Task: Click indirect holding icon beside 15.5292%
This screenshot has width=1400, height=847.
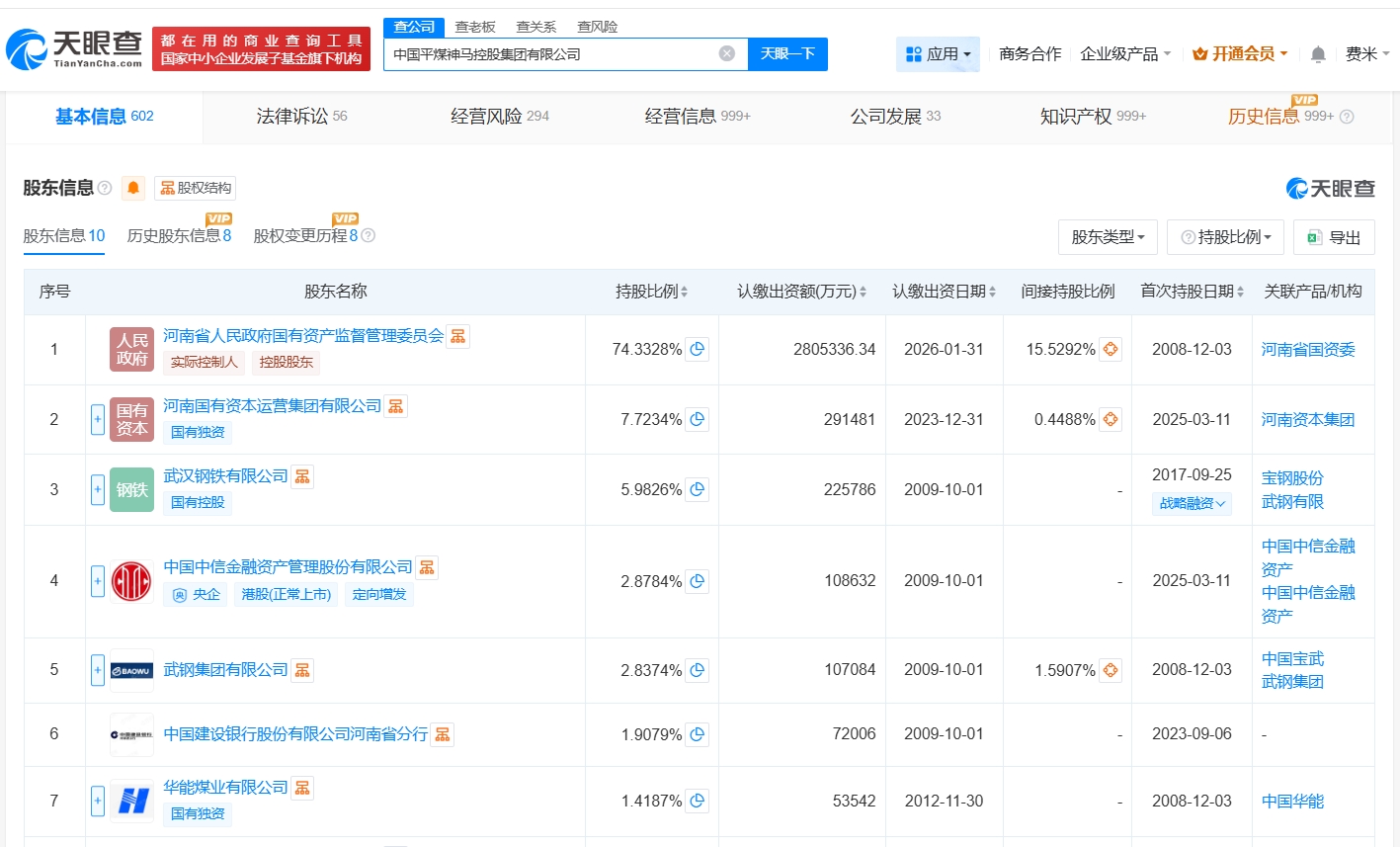Action: (x=1111, y=349)
